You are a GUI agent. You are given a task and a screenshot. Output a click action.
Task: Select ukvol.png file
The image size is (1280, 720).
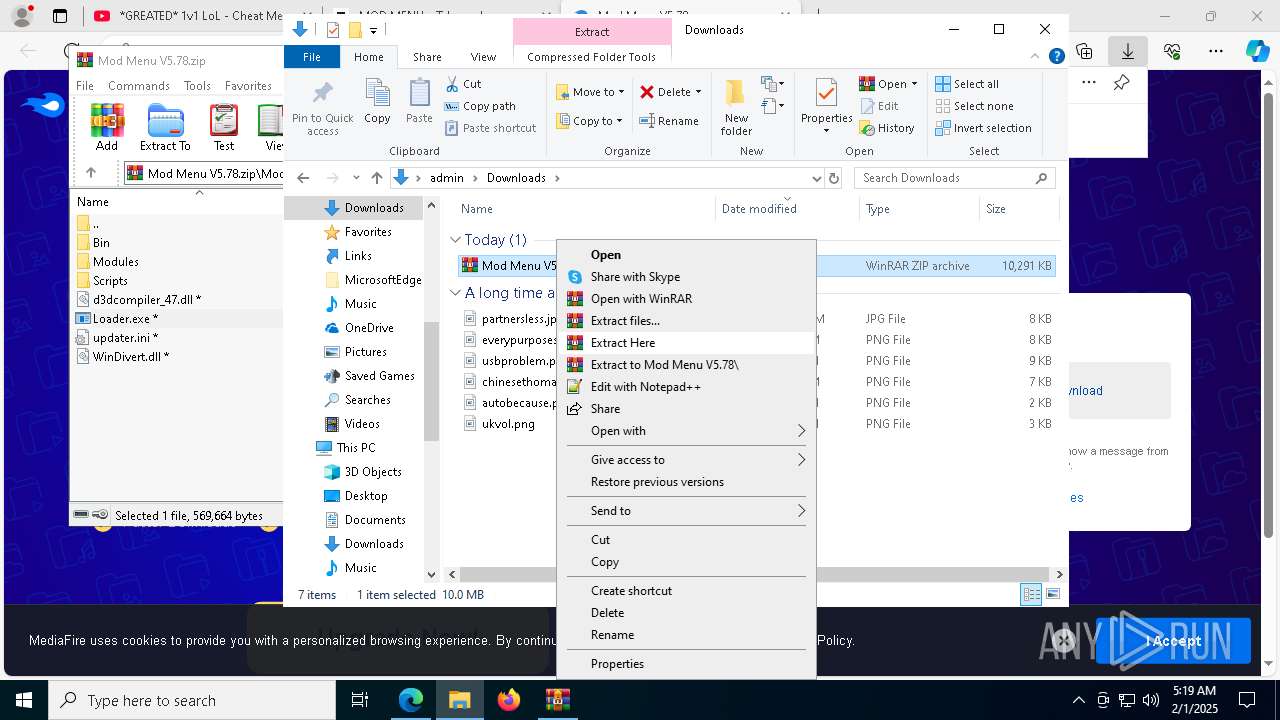tap(508, 424)
